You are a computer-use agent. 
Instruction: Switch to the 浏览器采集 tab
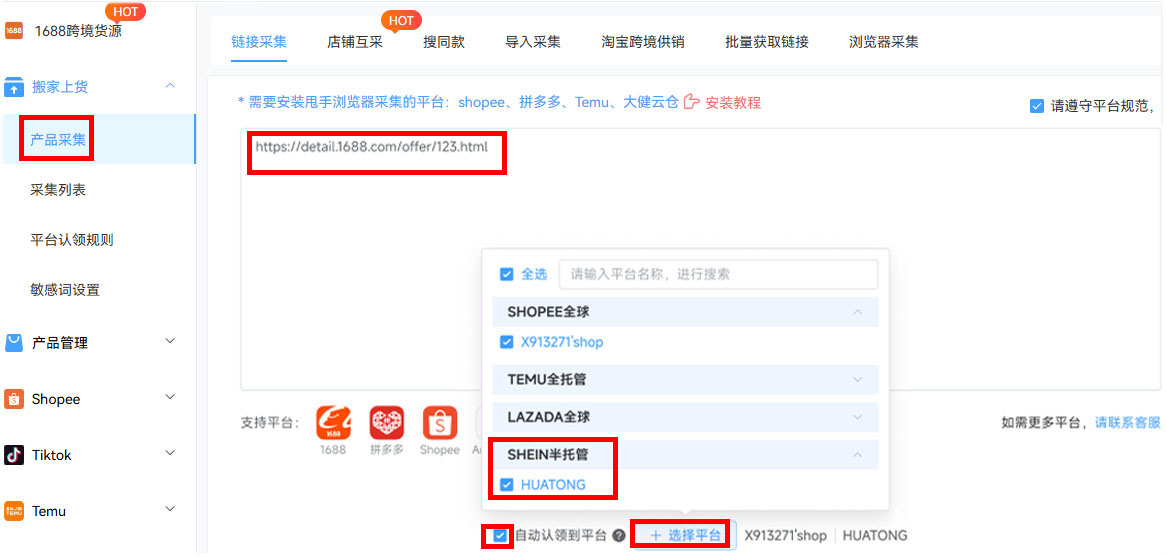883,42
